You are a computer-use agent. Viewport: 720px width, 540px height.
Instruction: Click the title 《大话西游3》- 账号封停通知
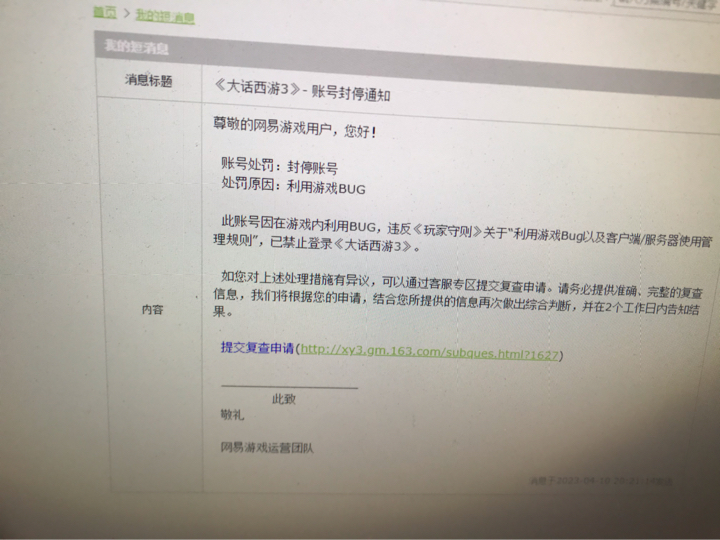302,90
